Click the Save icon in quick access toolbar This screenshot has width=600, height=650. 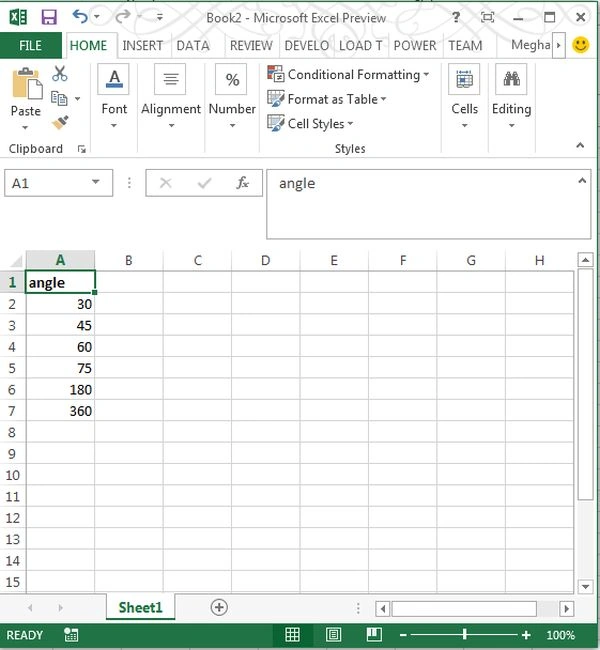coord(49,17)
